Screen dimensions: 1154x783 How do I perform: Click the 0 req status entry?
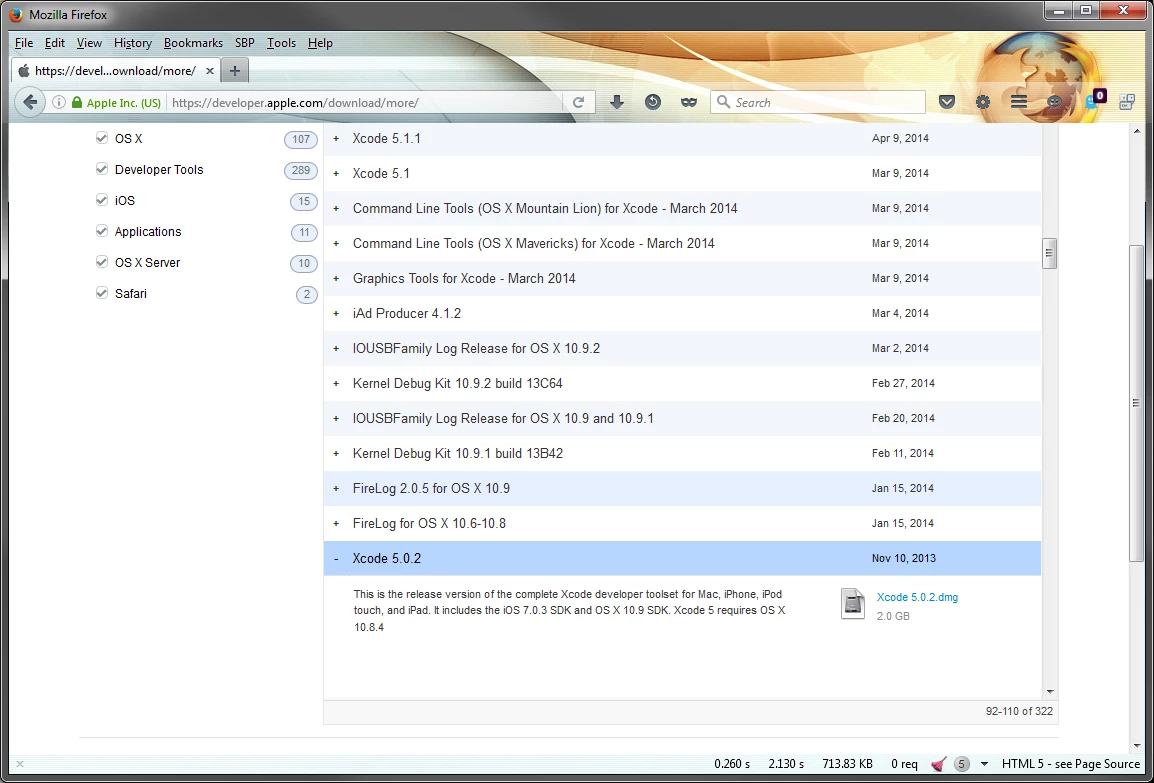(904, 764)
